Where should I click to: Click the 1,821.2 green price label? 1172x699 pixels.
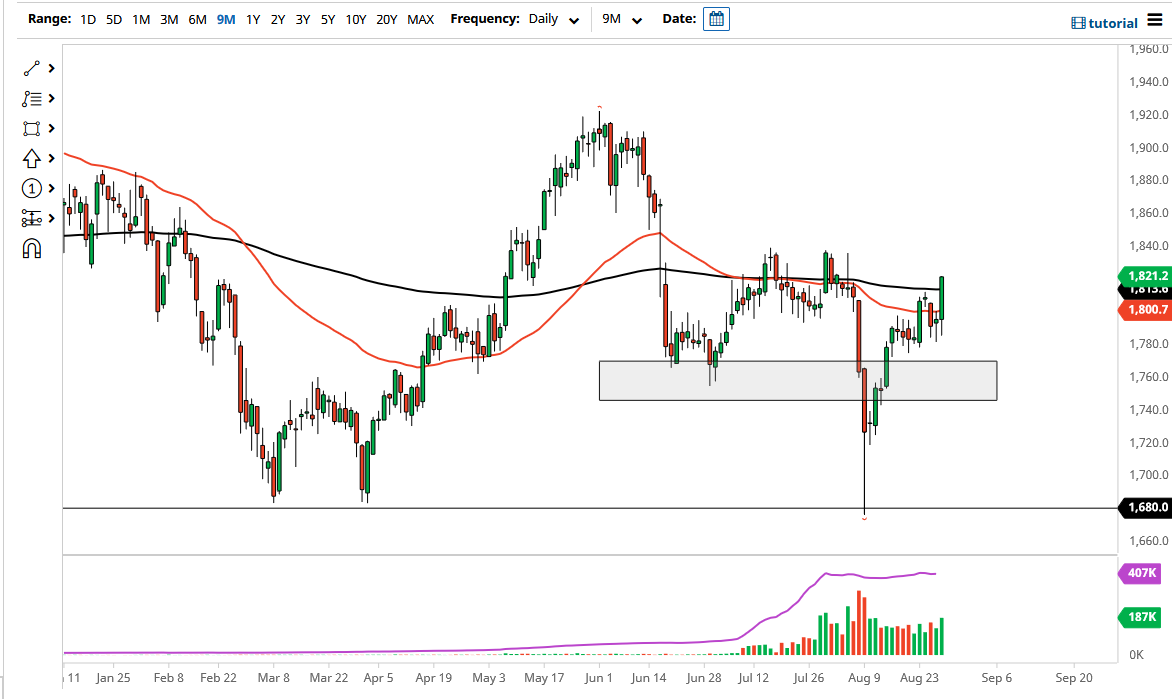[1144, 276]
